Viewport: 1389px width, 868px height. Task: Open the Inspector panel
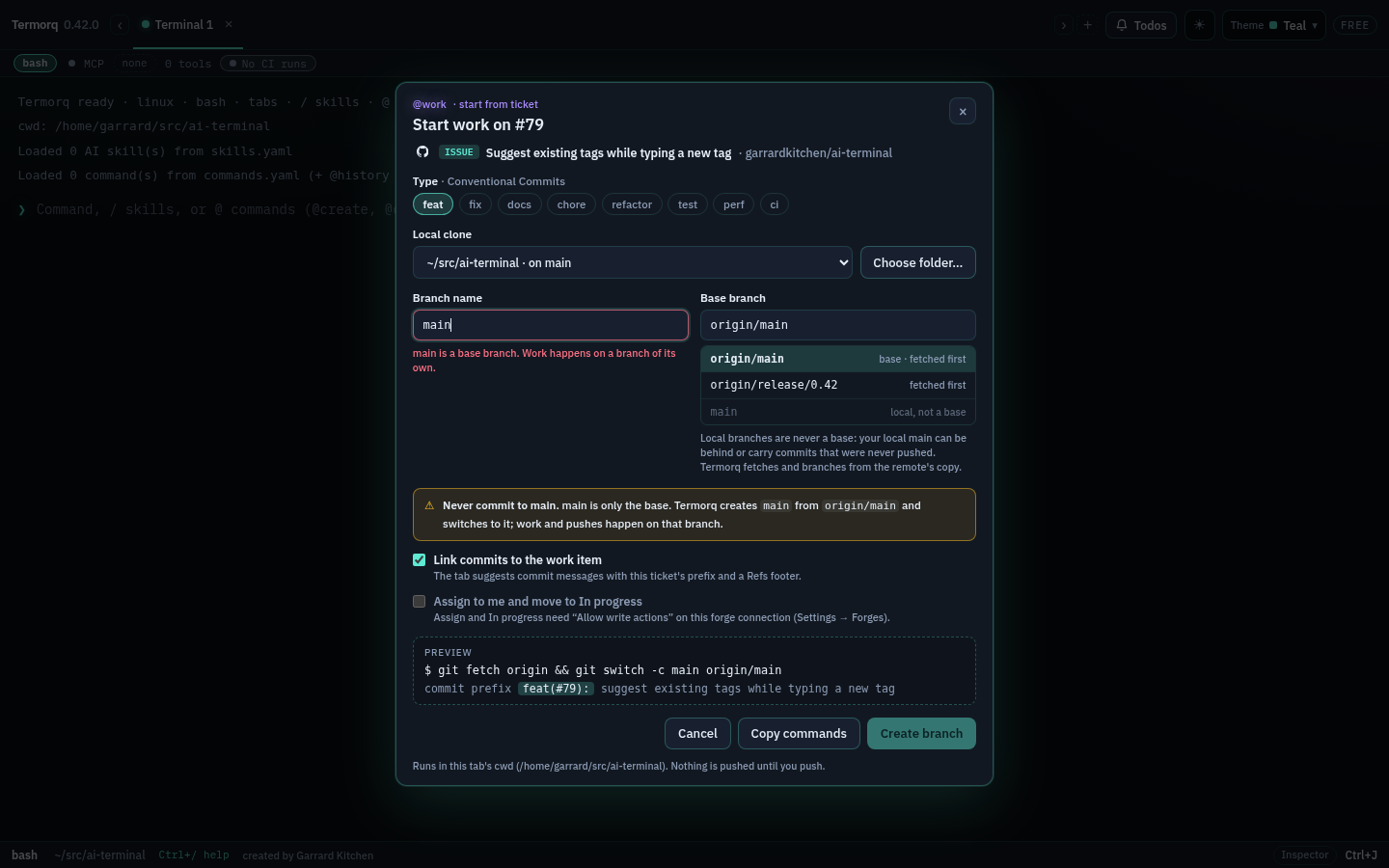(x=1305, y=855)
